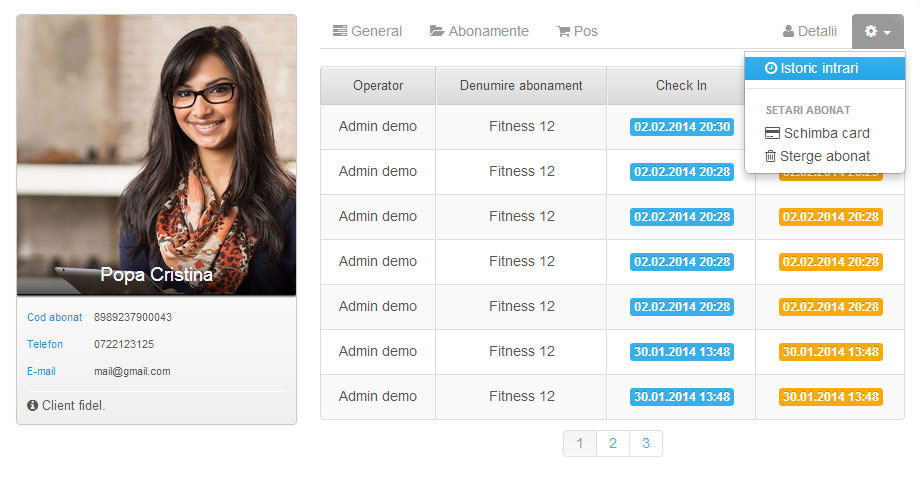Image resolution: width=920 pixels, height=477 pixels.
Task: Click the trash icon beside Sterge abonat
Action: pyautogui.click(x=771, y=156)
